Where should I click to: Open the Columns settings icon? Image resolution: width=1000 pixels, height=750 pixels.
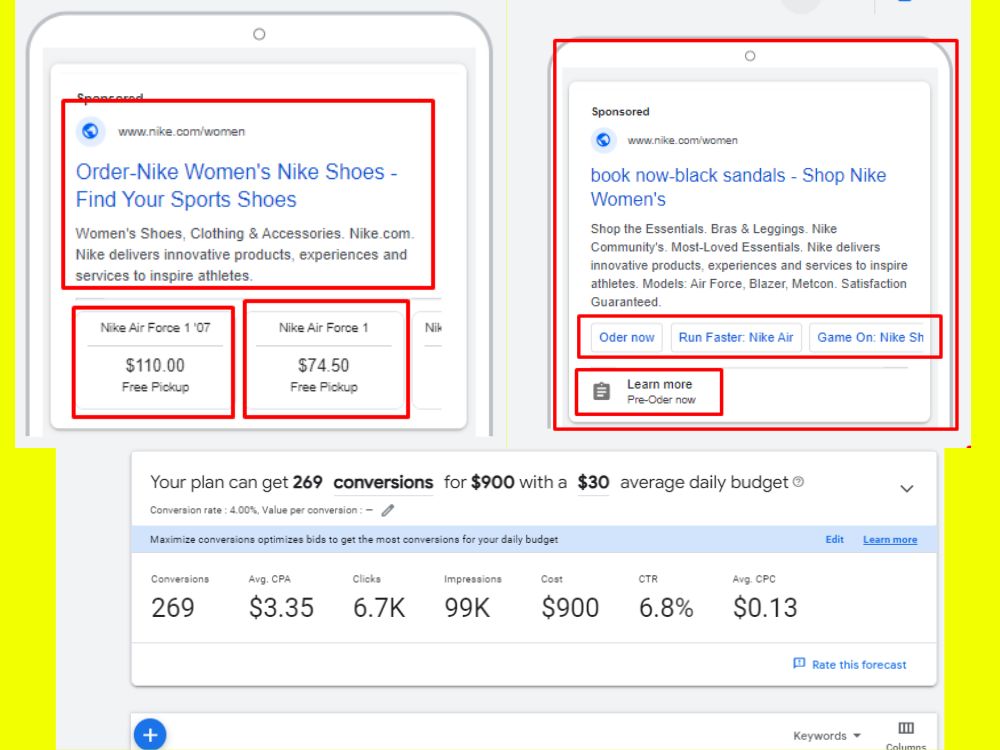click(x=906, y=727)
